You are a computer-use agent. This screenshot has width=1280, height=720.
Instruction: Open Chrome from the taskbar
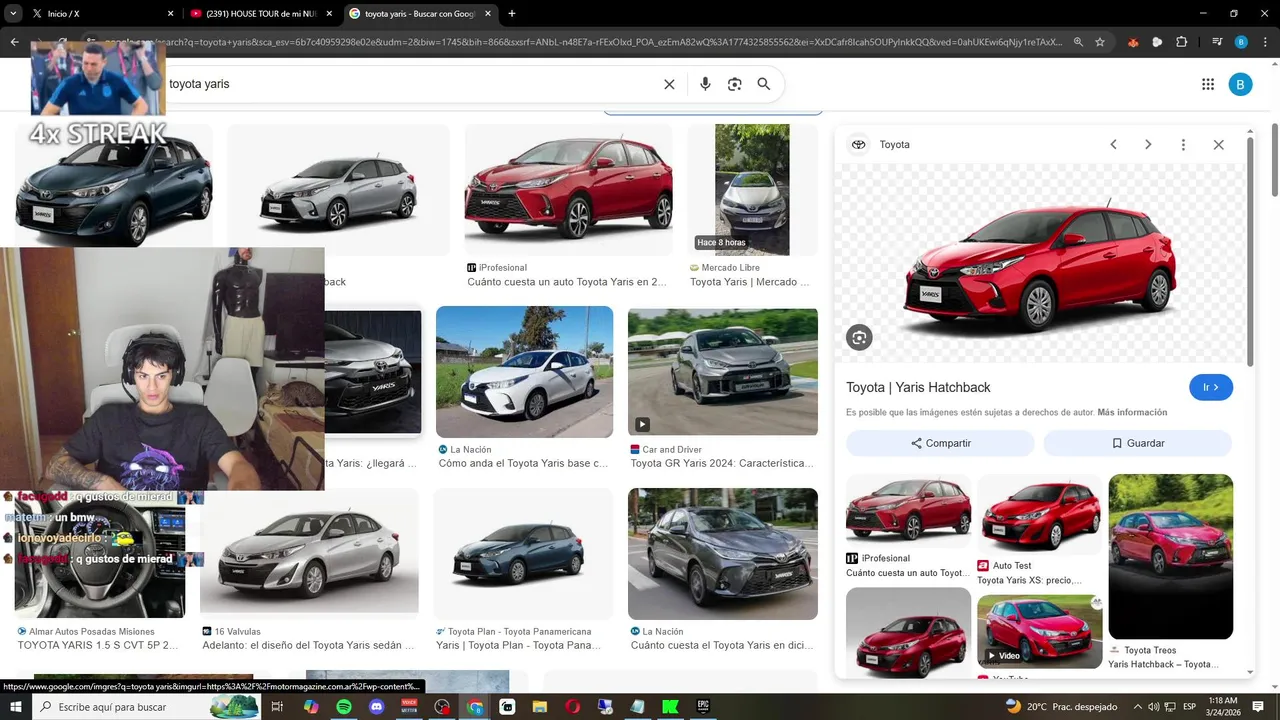475,707
